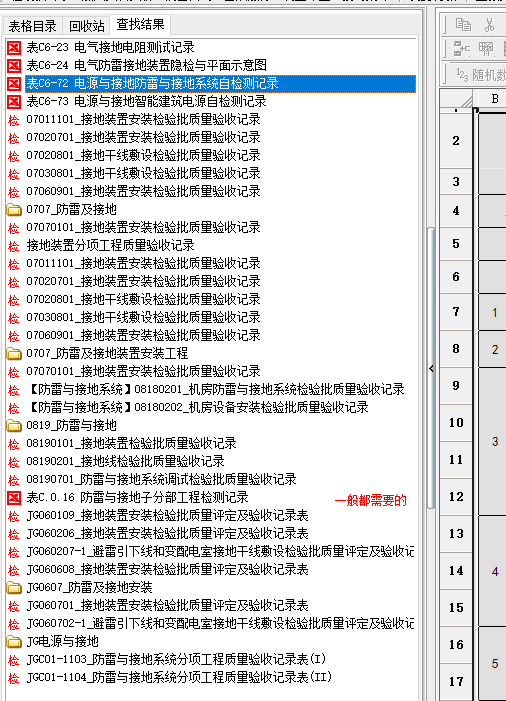Click the vertical scrollbar of results list
The height and width of the screenshot is (701, 506).
tap(431, 367)
